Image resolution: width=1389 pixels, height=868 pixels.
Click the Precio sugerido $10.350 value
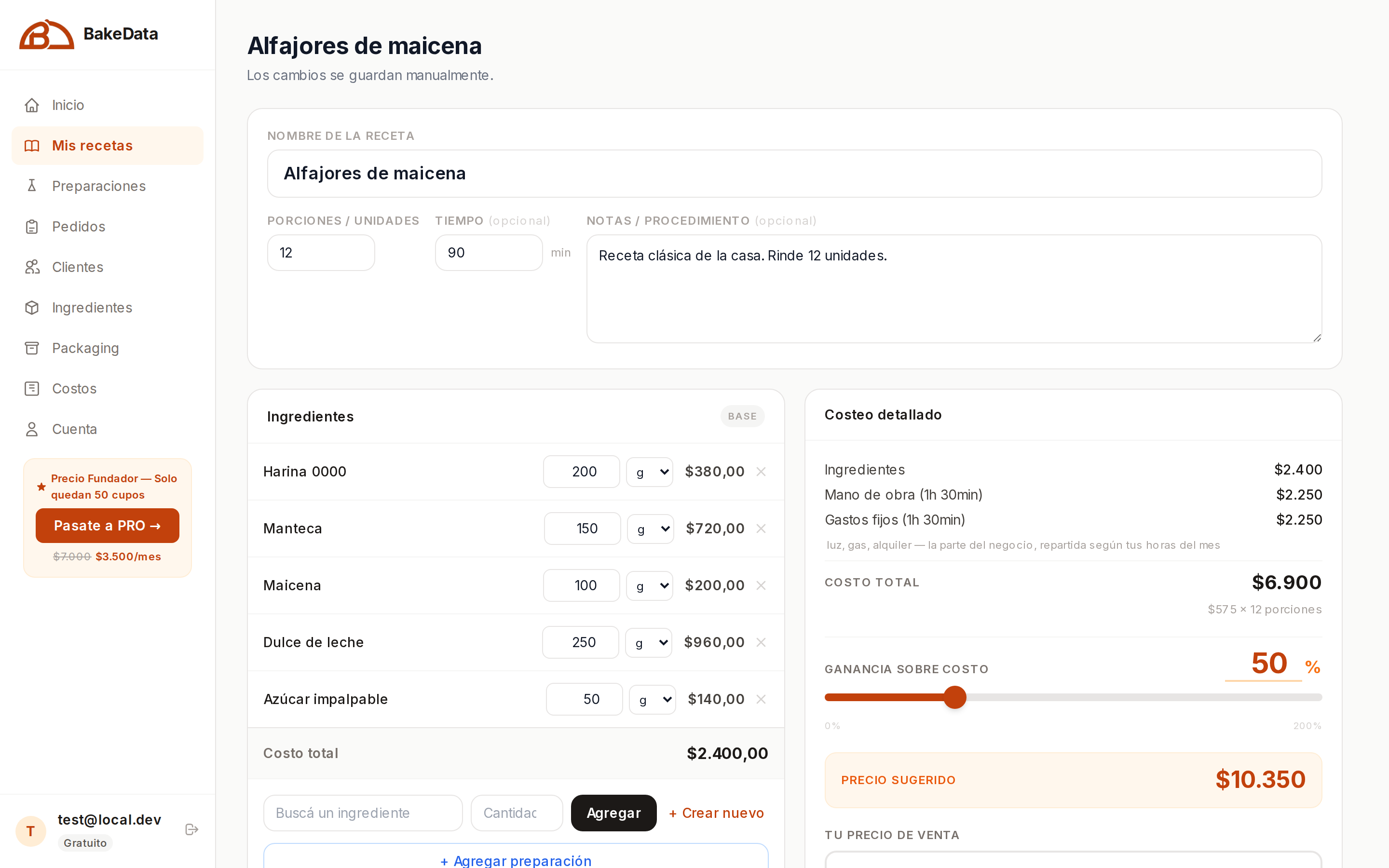[x=1260, y=780]
